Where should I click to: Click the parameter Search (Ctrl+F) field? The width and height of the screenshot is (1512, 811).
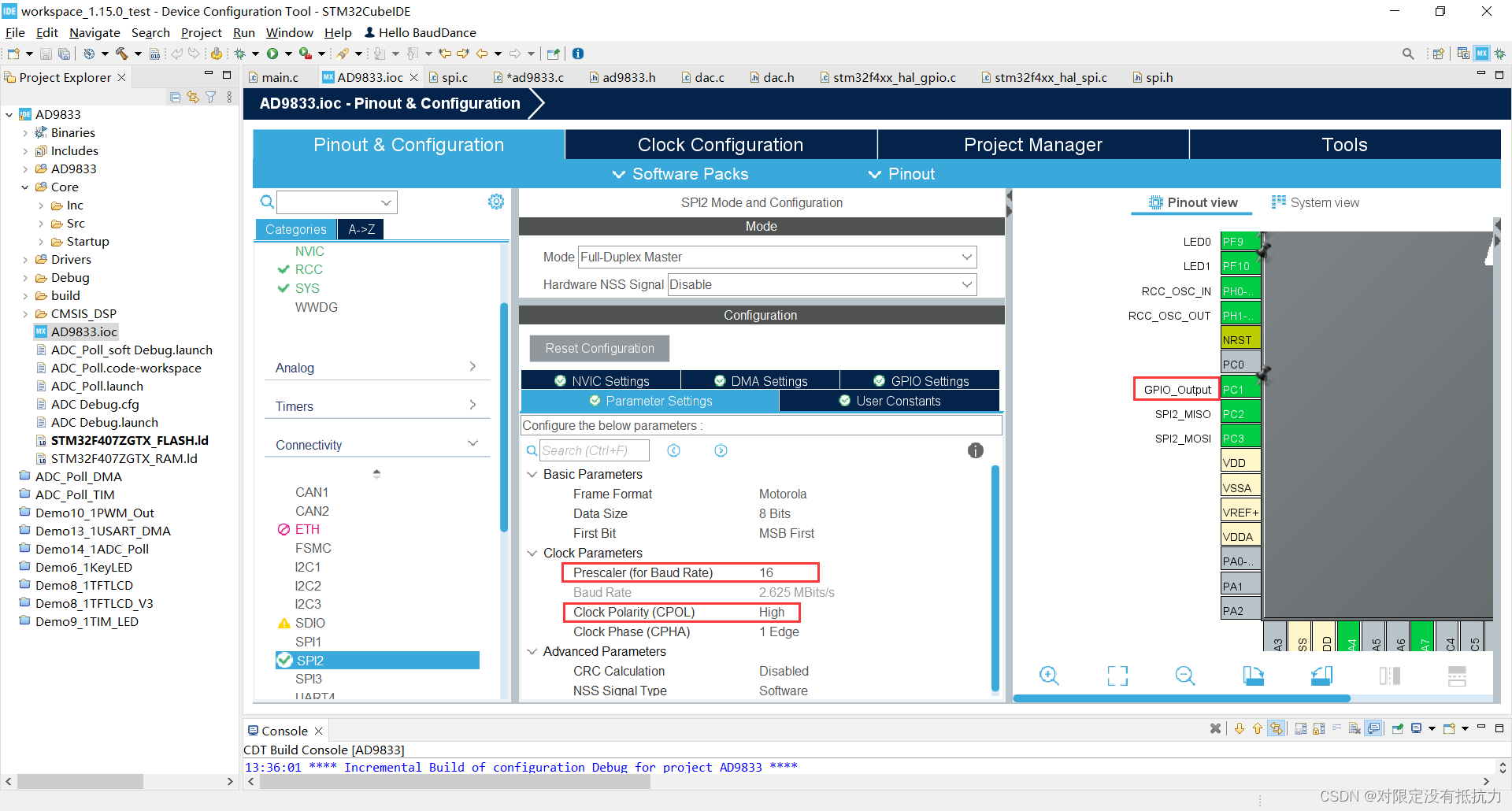[595, 450]
